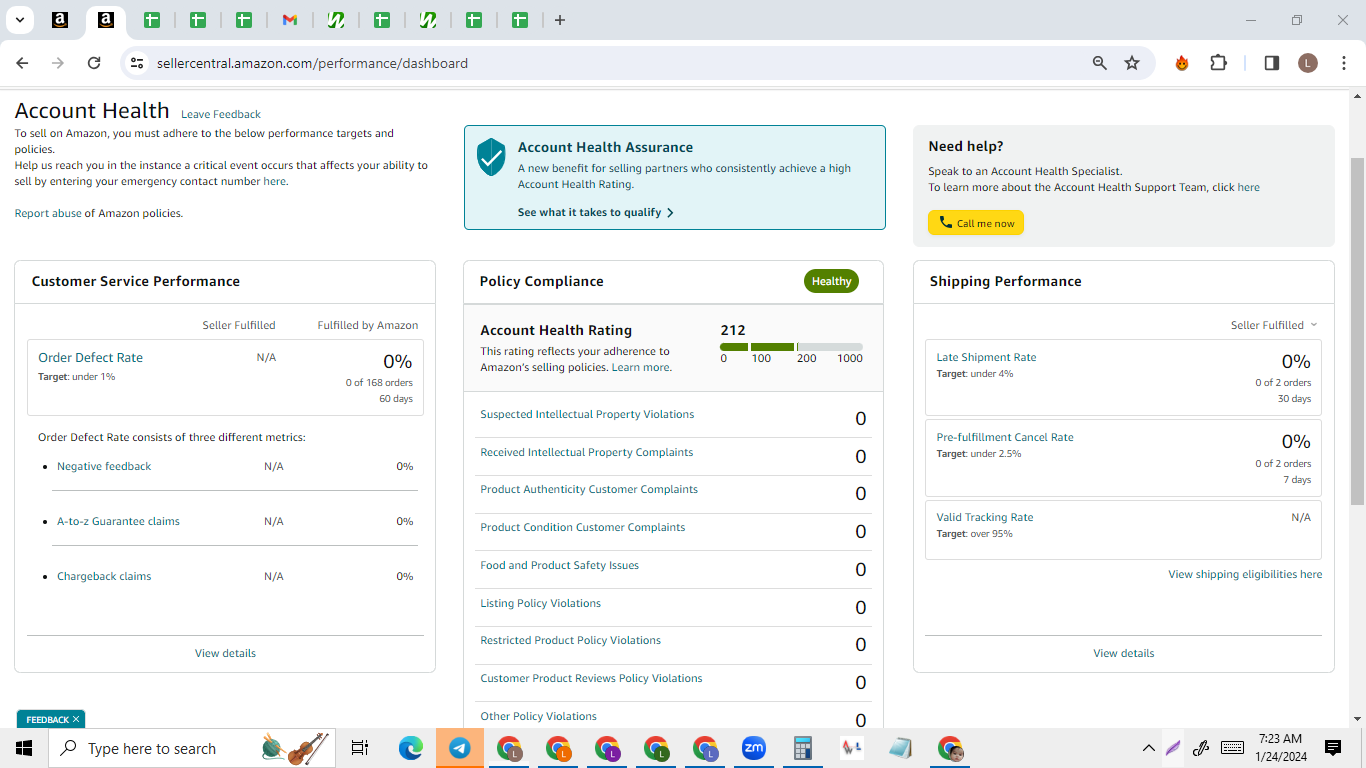This screenshot has width=1366, height=768.
Task: Close the FEEDBACK tab with X
Action: point(76,719)
